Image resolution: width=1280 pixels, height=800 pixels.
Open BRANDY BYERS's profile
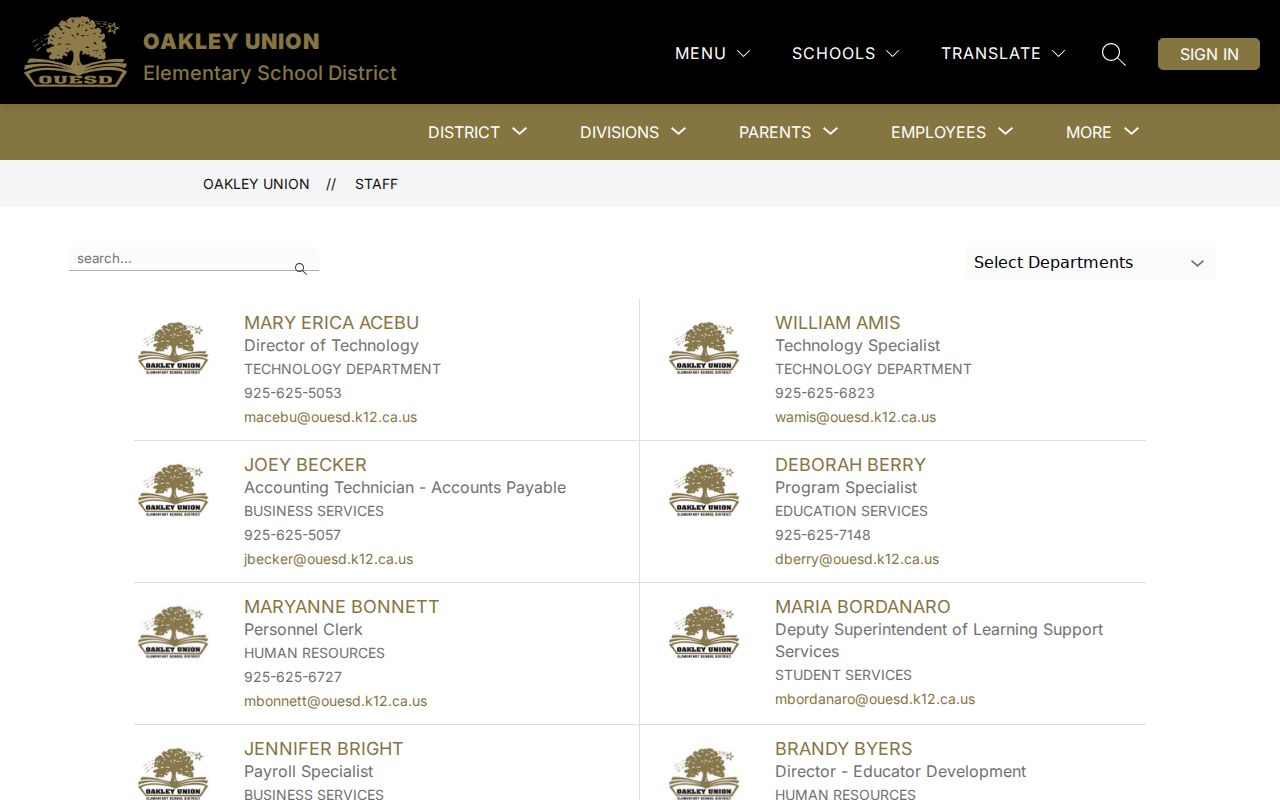(843, 749)
